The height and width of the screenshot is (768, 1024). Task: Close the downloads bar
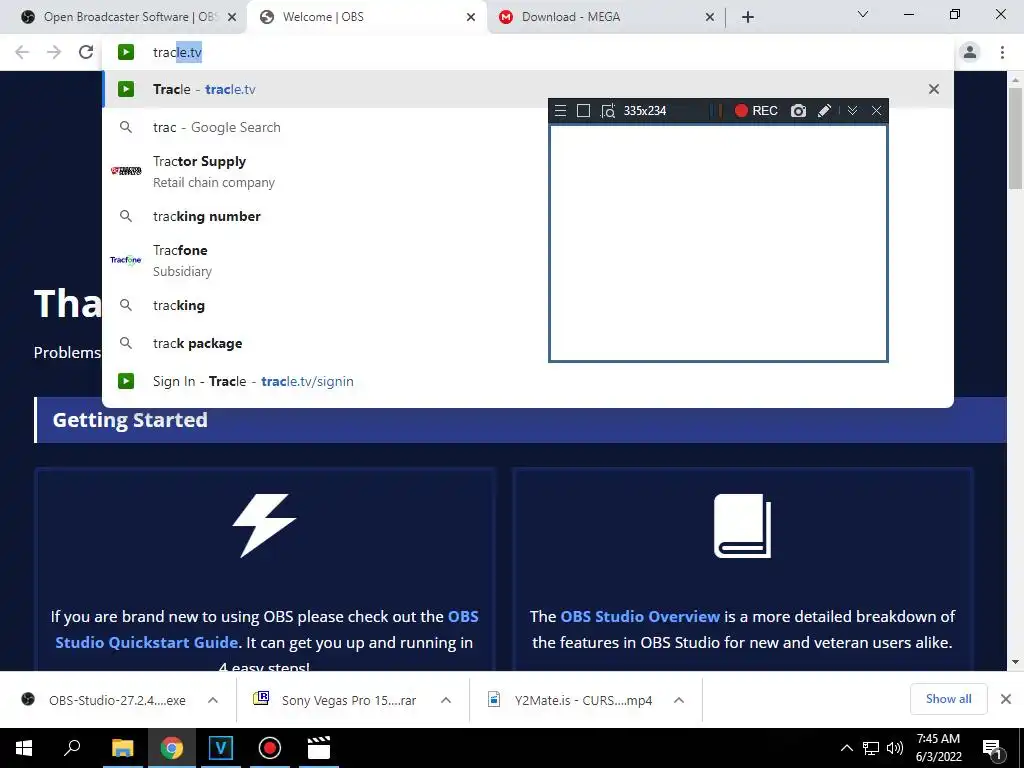click(x=1006, y=699)
